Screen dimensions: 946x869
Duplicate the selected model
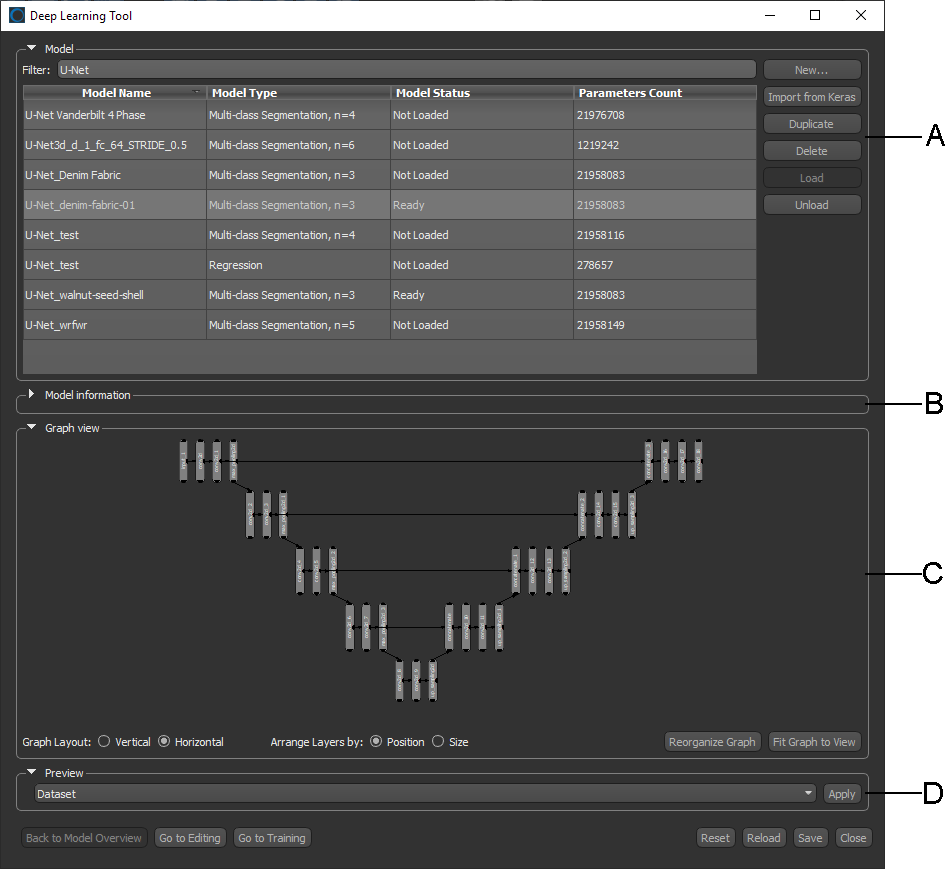[811, 124]
